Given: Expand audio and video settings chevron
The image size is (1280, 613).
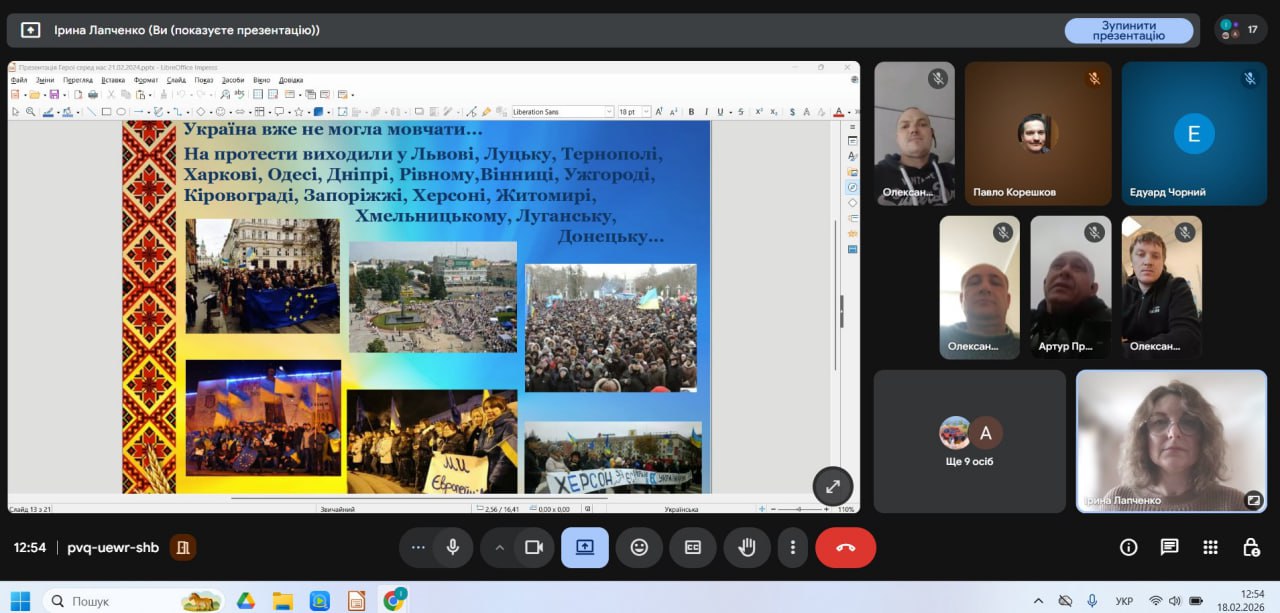Looking at the screenshot, I should pos(499,548).
